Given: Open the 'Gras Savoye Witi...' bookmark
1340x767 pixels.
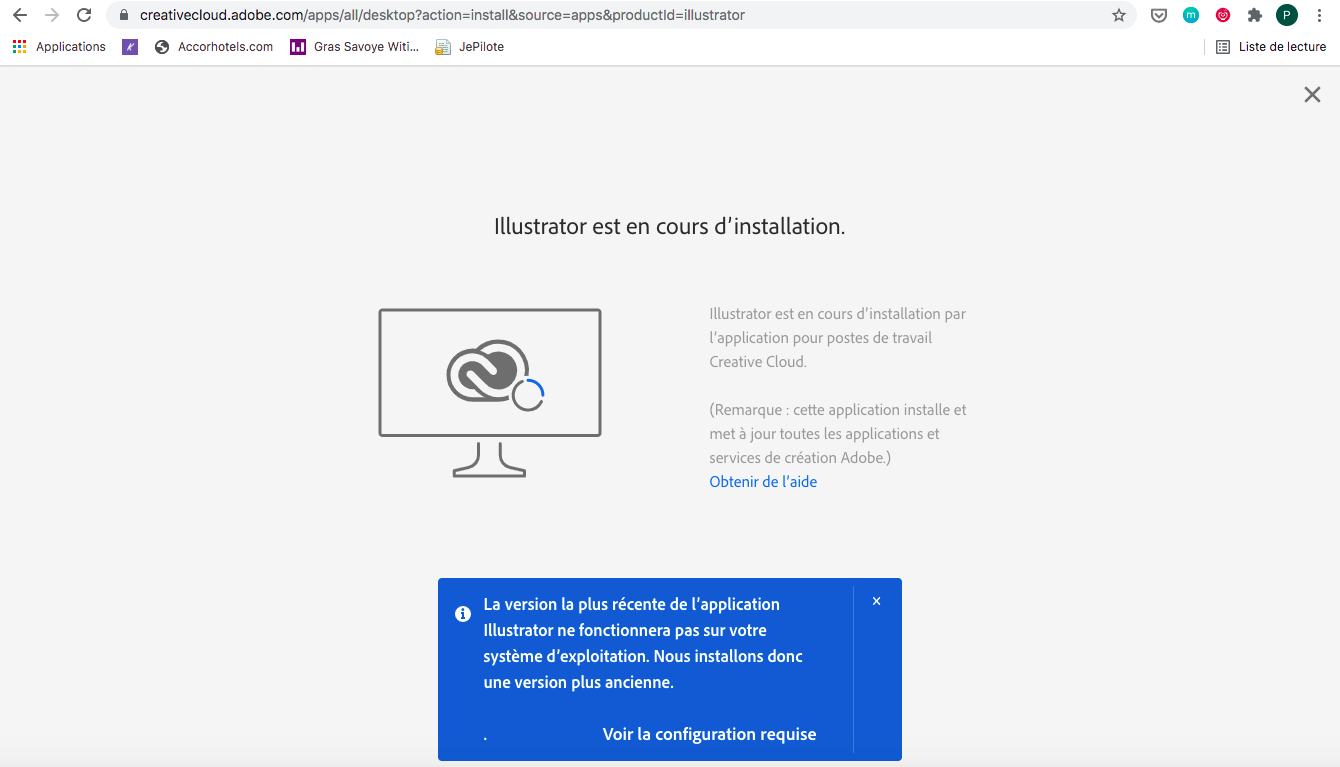Looking at the screenshot, I should tap(354, 46).
